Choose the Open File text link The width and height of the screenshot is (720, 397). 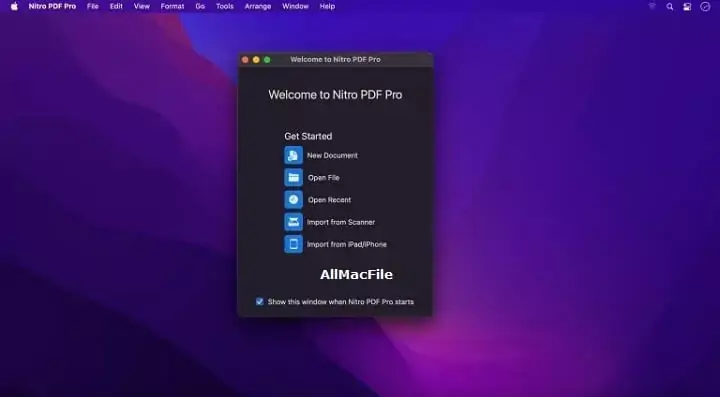click(324, 178)
